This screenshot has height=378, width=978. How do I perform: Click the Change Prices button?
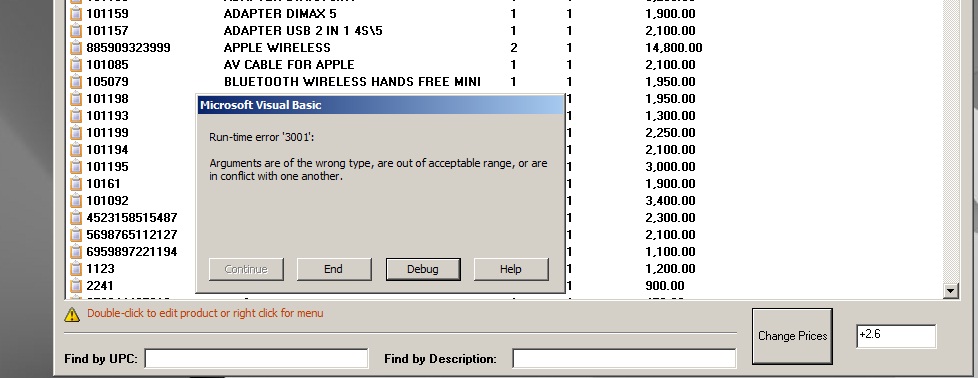click(792, 336)
